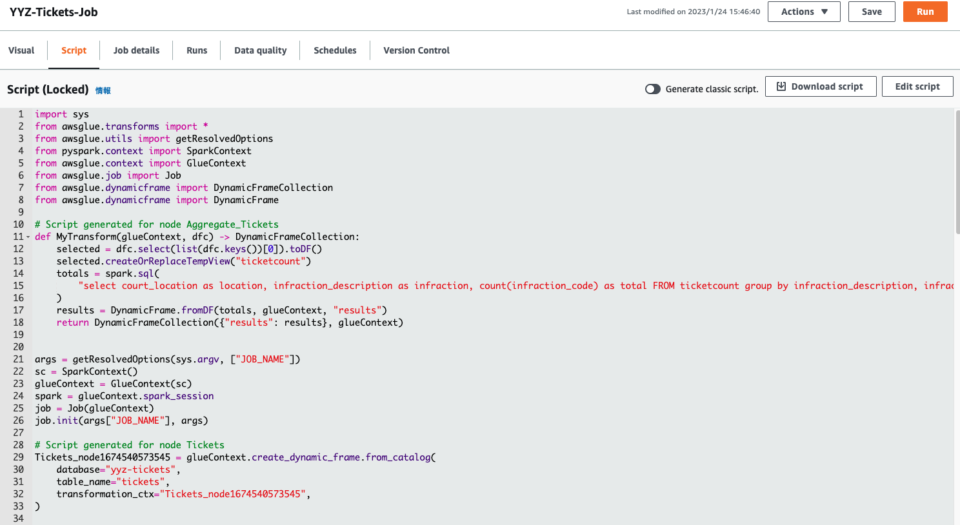
Task: Open the Job details tab
Action: 136,50
